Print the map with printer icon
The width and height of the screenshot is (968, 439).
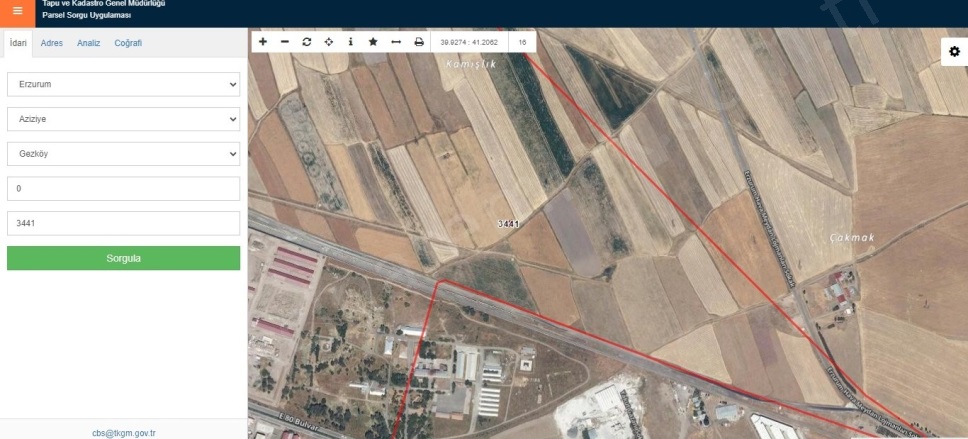coord(419,42)
